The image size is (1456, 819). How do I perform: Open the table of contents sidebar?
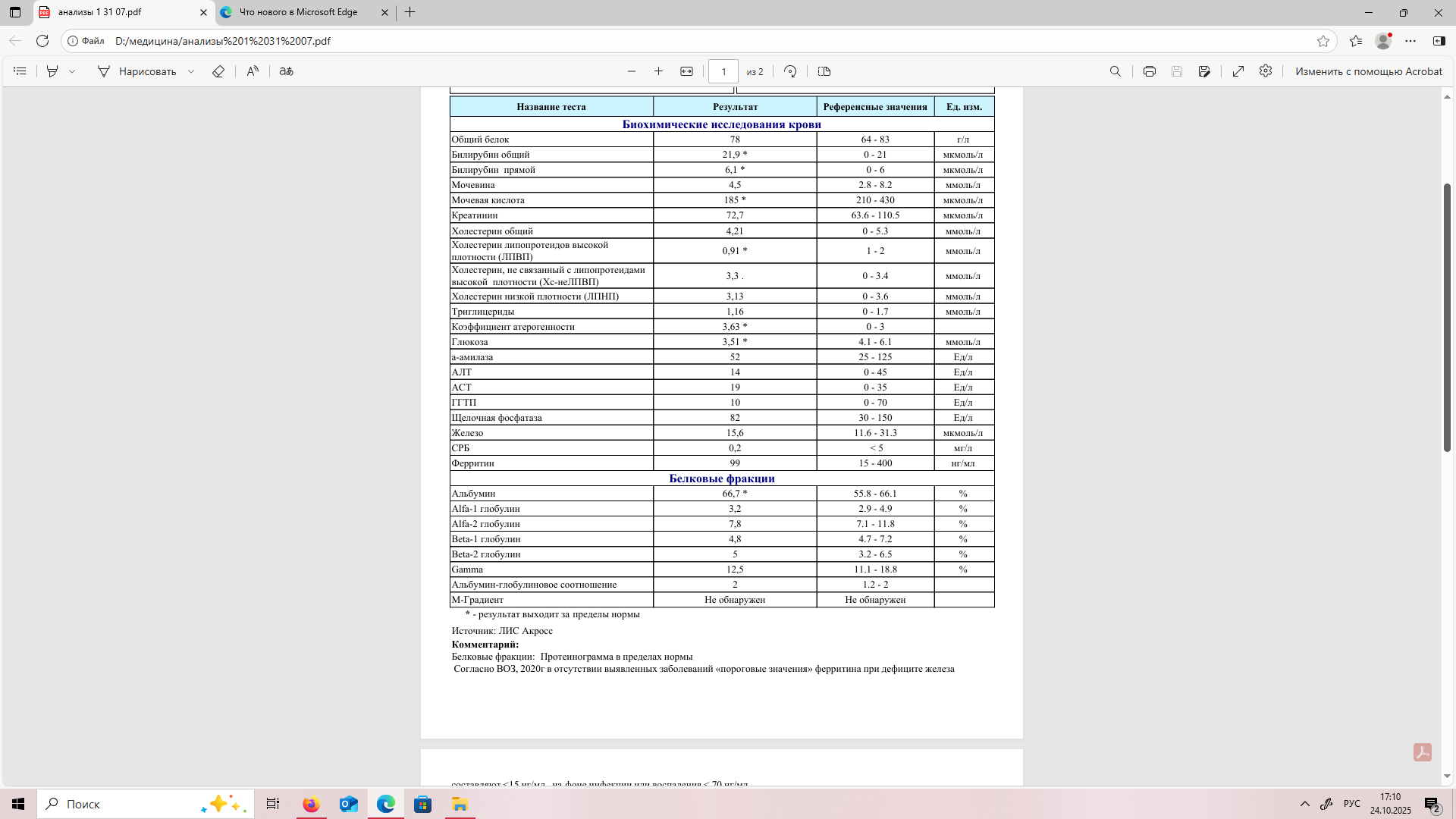[x=20, y=71]
